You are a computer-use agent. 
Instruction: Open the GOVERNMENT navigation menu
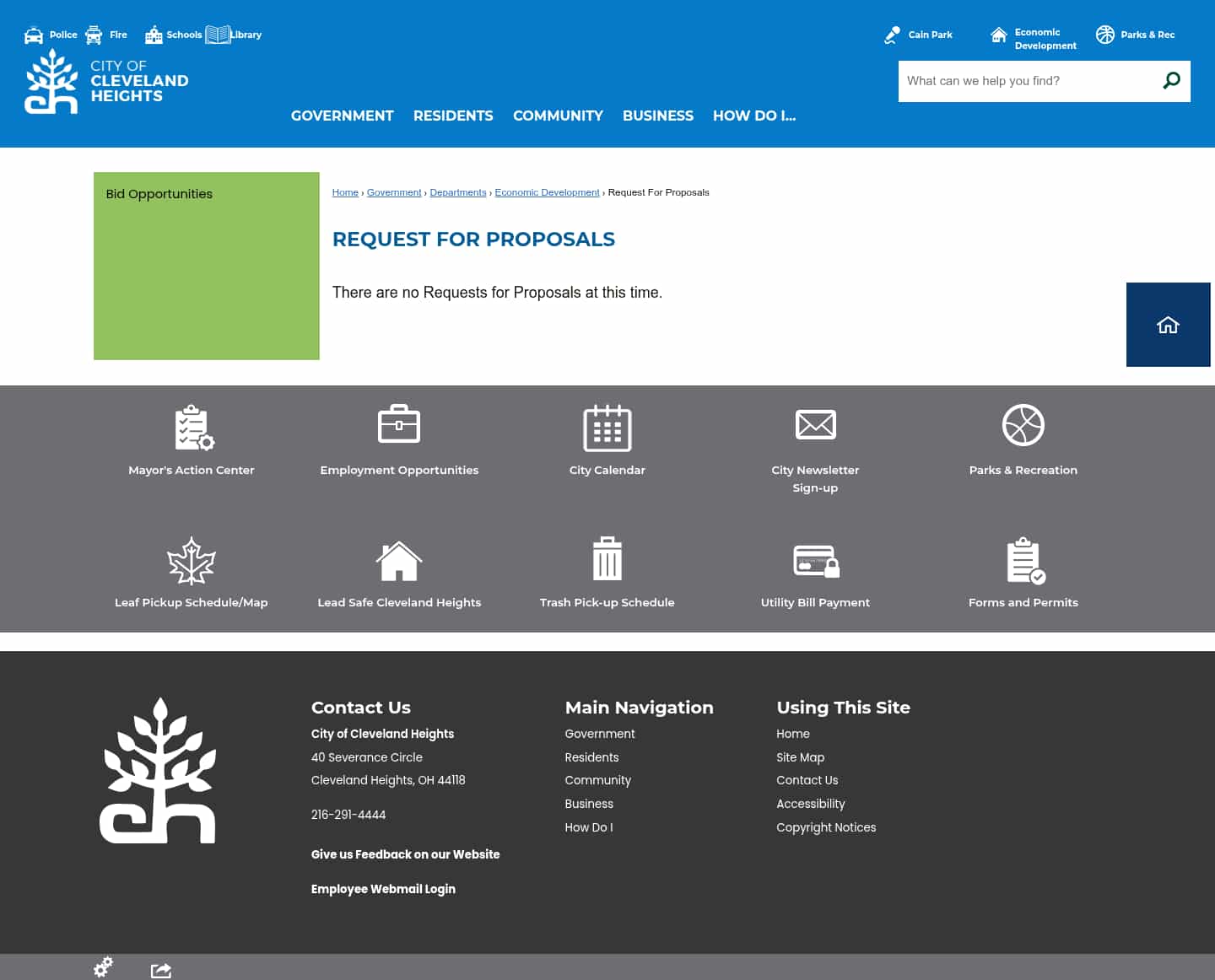pyautogui.click(x=342, y=116)
